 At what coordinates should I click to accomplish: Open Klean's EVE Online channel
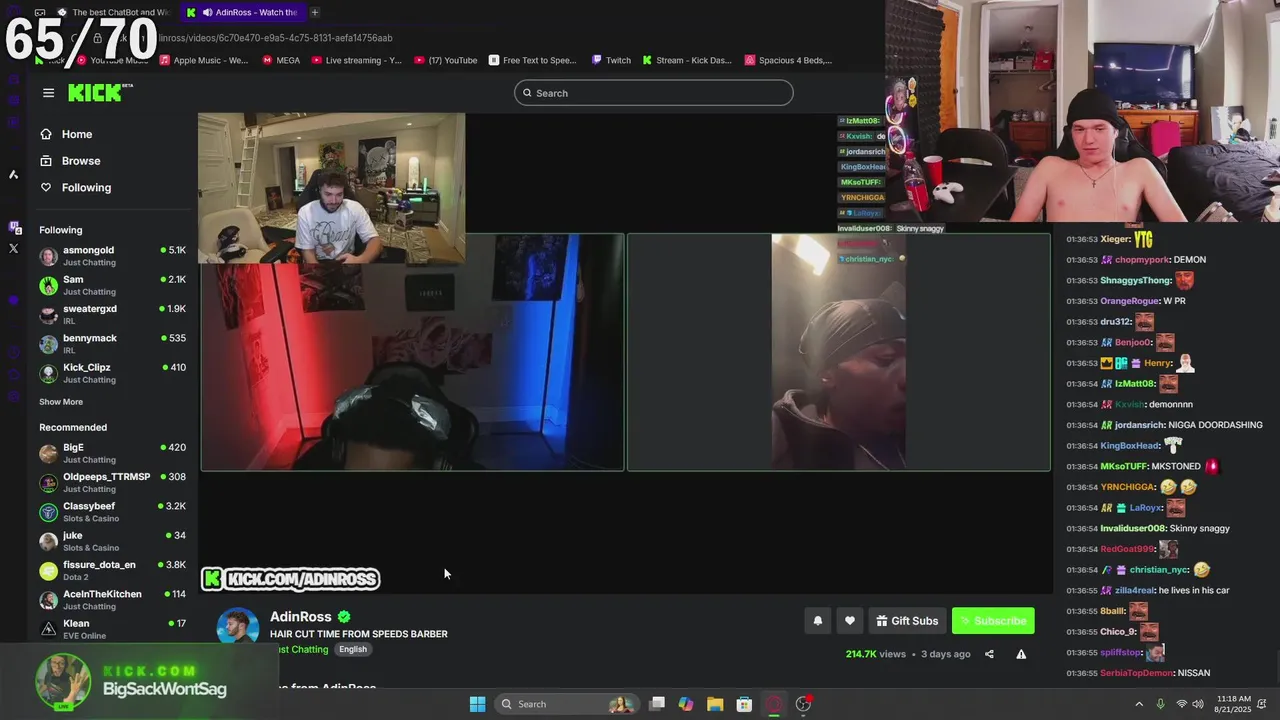[112, 629]
